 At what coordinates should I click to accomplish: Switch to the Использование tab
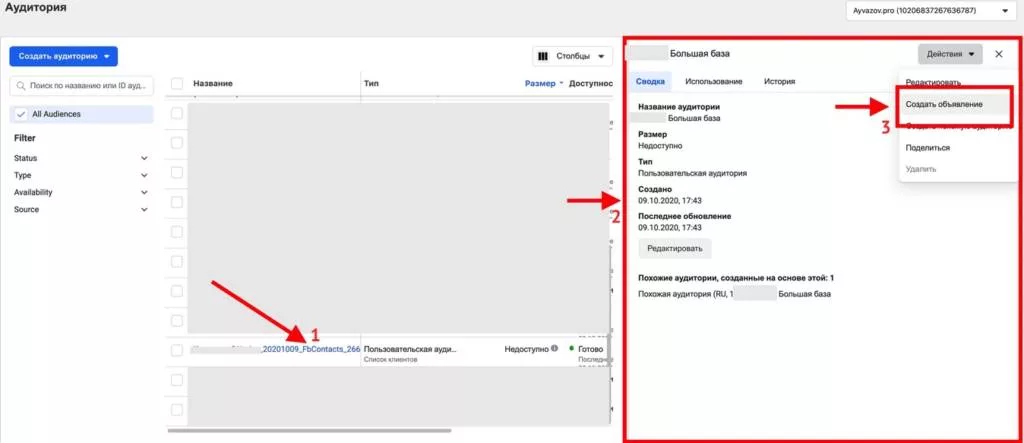[x=714, y=82]
